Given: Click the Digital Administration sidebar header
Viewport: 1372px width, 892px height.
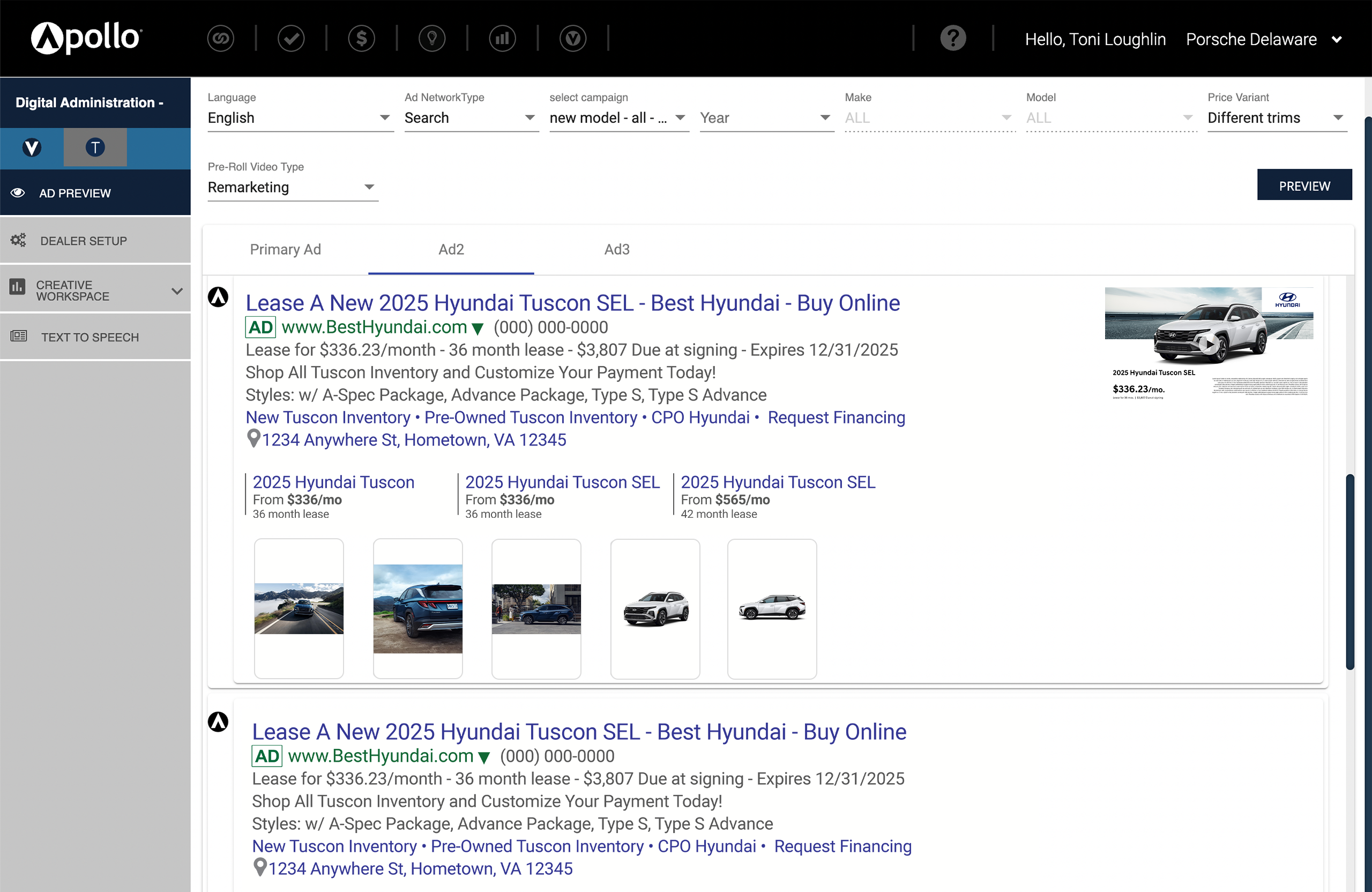Looking at the screenshot, I should 95,102.
